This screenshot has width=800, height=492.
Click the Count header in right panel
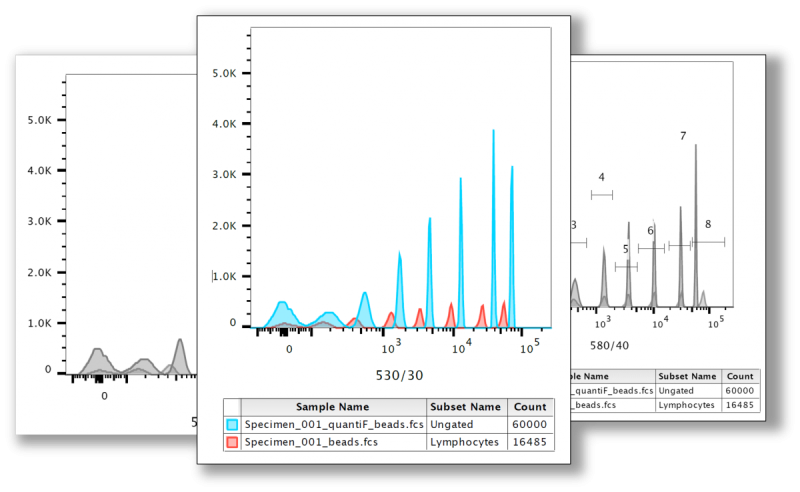pyautogui.click(x=740, y=376)
